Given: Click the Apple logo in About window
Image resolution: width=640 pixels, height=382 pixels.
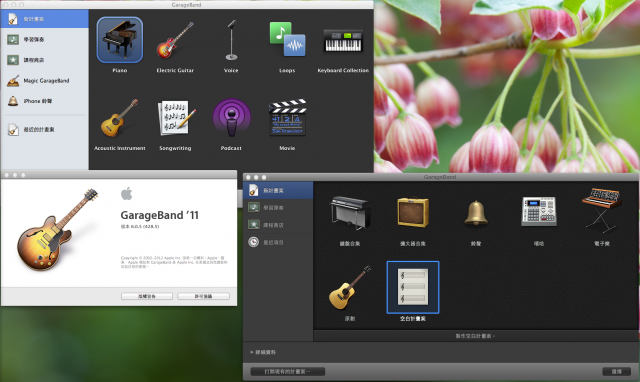Looking at the screenshot, I should pyautogui.click(x=127, y=193).
